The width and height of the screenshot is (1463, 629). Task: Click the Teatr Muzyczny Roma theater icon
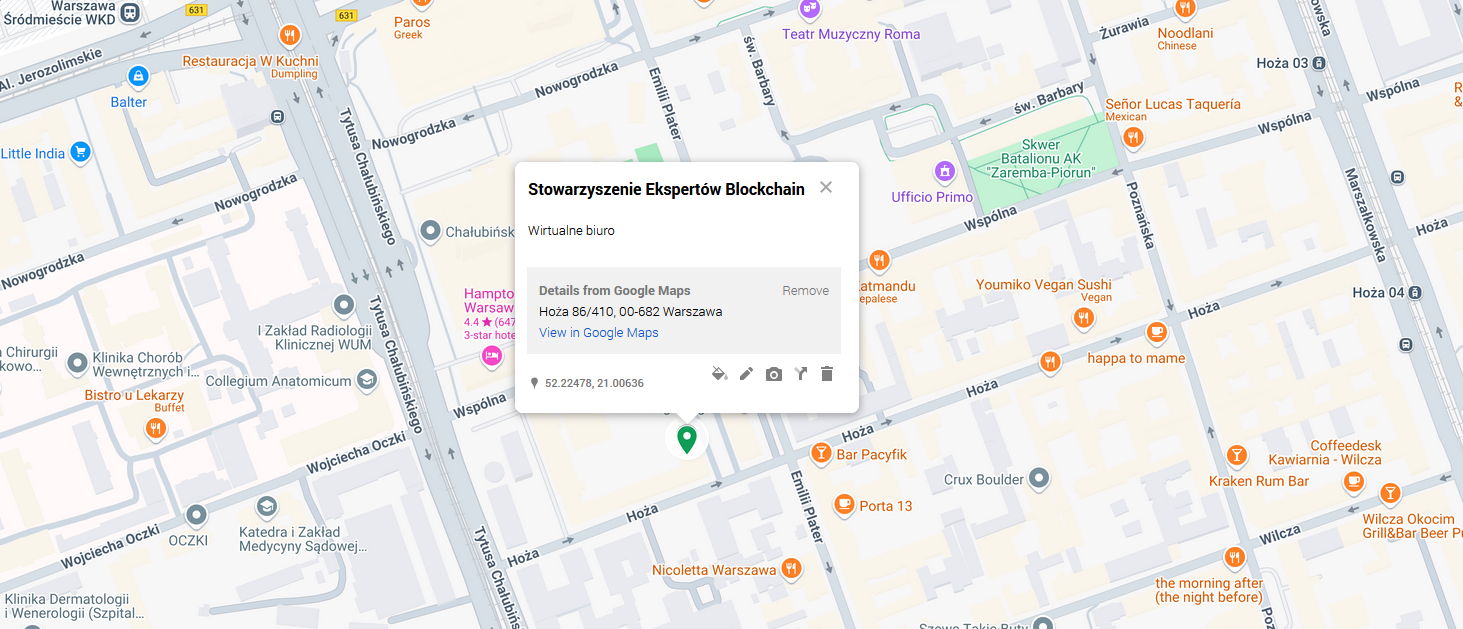(x=810, y=9)
